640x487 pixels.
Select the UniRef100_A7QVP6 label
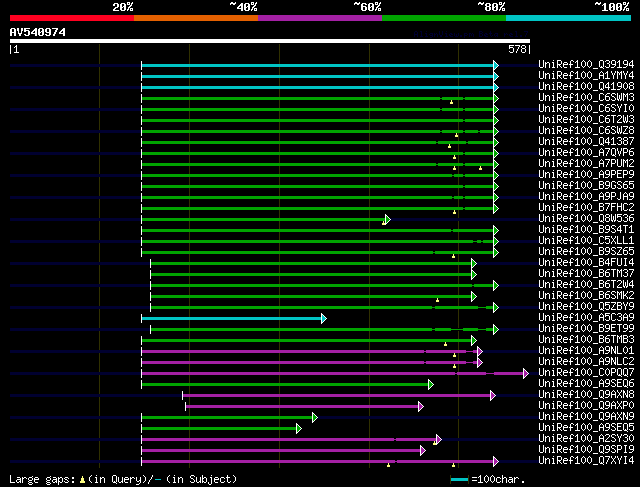point(586,152)
